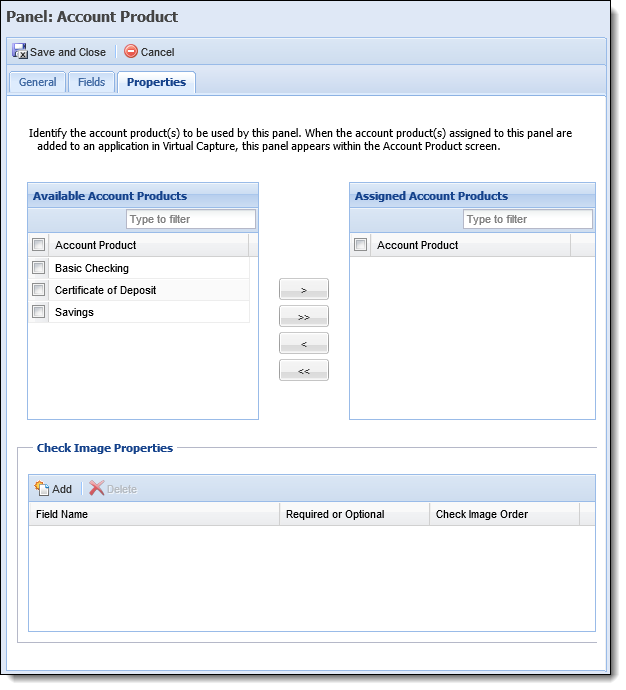626x690 pixels.
Task: Click the red X Delete icon
Action: point(96,488)
